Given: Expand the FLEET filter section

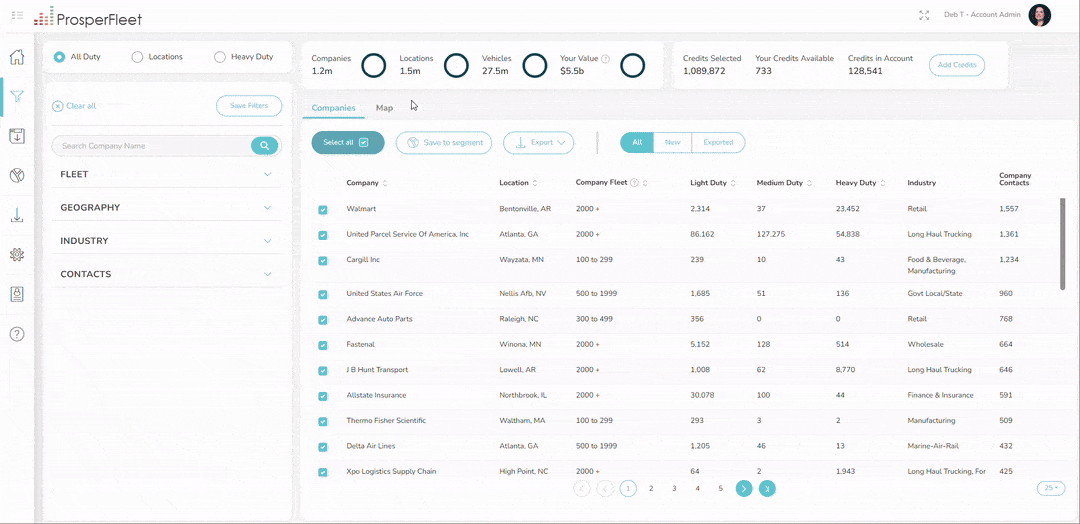Looking at the screenshot, I should (167, 174).
